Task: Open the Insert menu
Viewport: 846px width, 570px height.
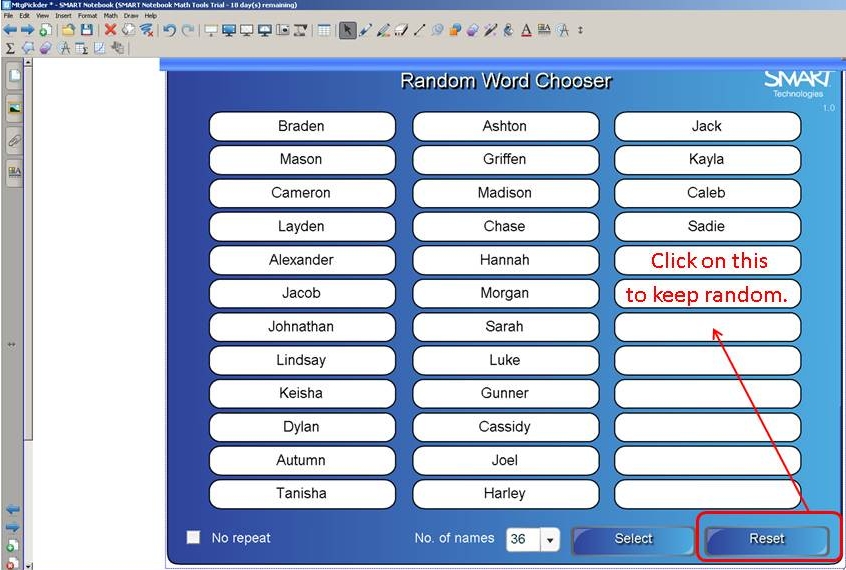Action: coord(63,16)
